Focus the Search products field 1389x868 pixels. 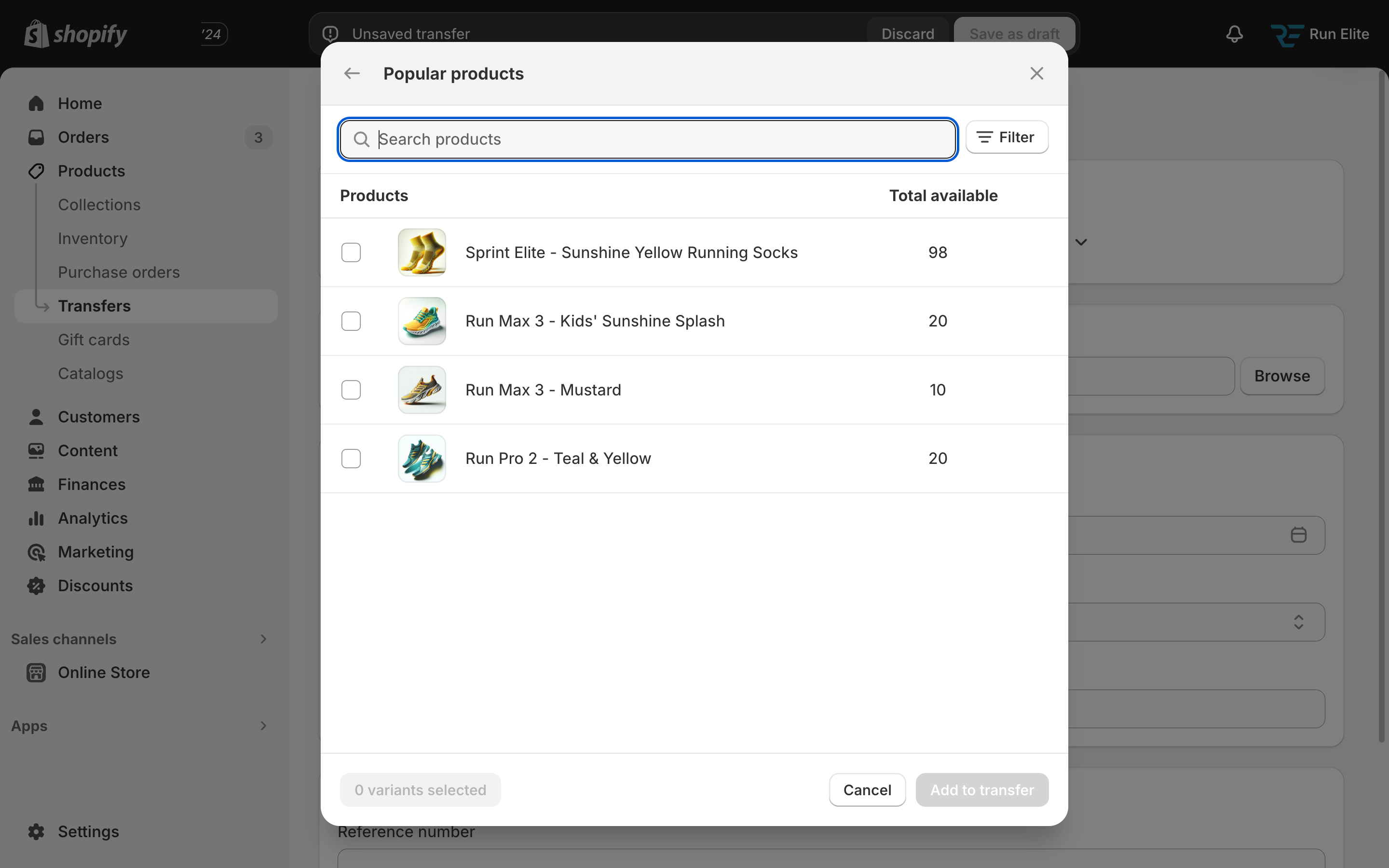pos(654,139)
